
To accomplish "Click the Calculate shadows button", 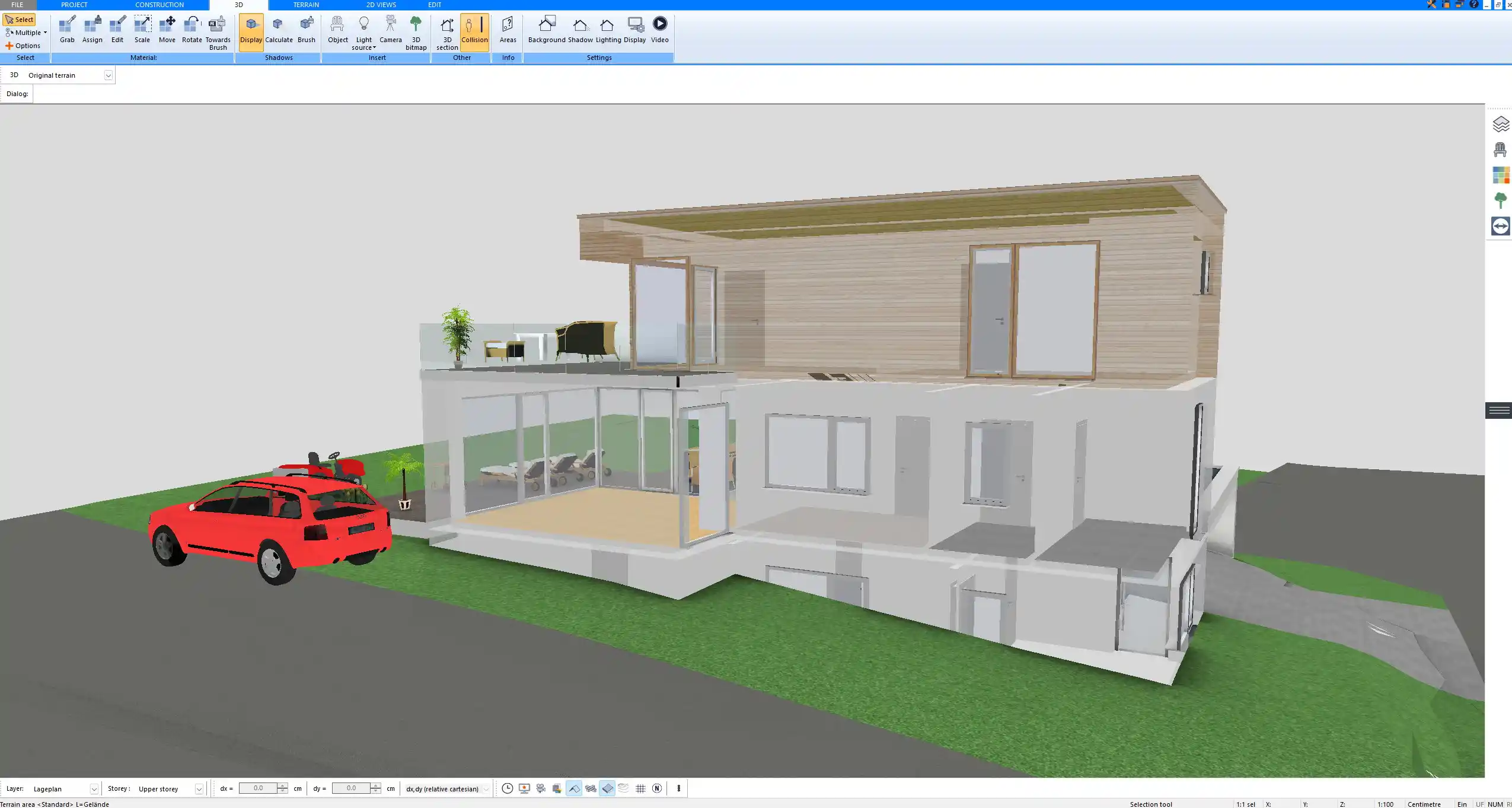I will pos(279,28).
